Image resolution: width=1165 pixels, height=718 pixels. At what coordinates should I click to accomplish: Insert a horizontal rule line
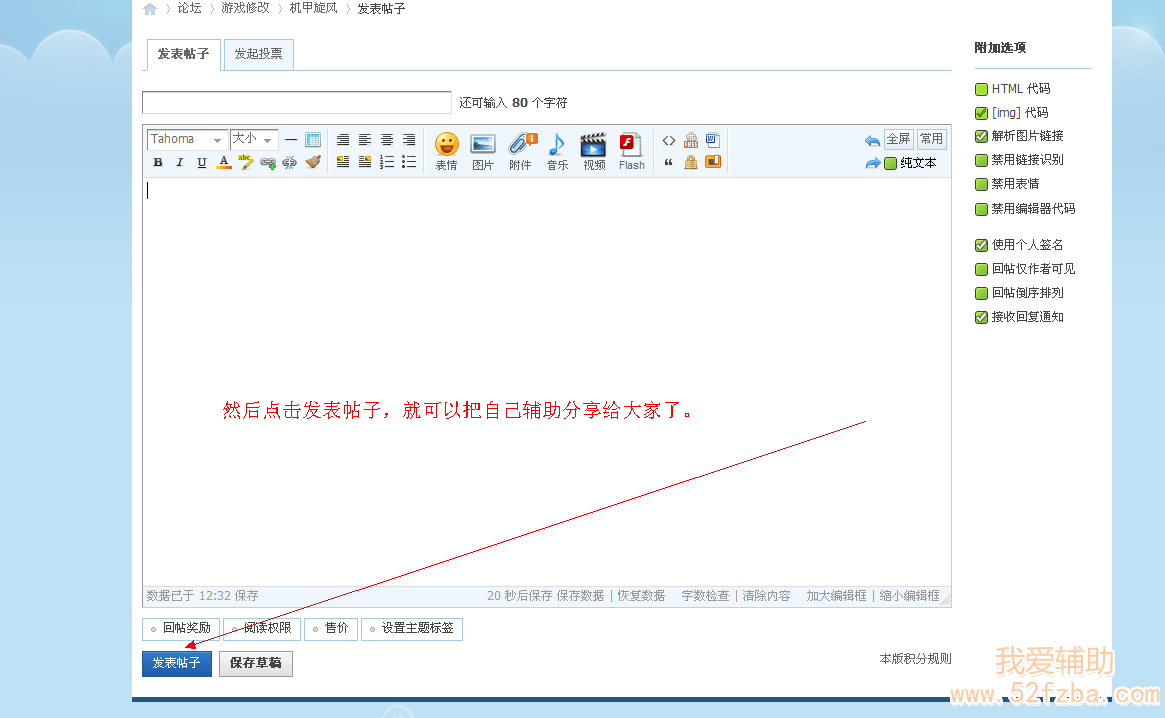291,140
